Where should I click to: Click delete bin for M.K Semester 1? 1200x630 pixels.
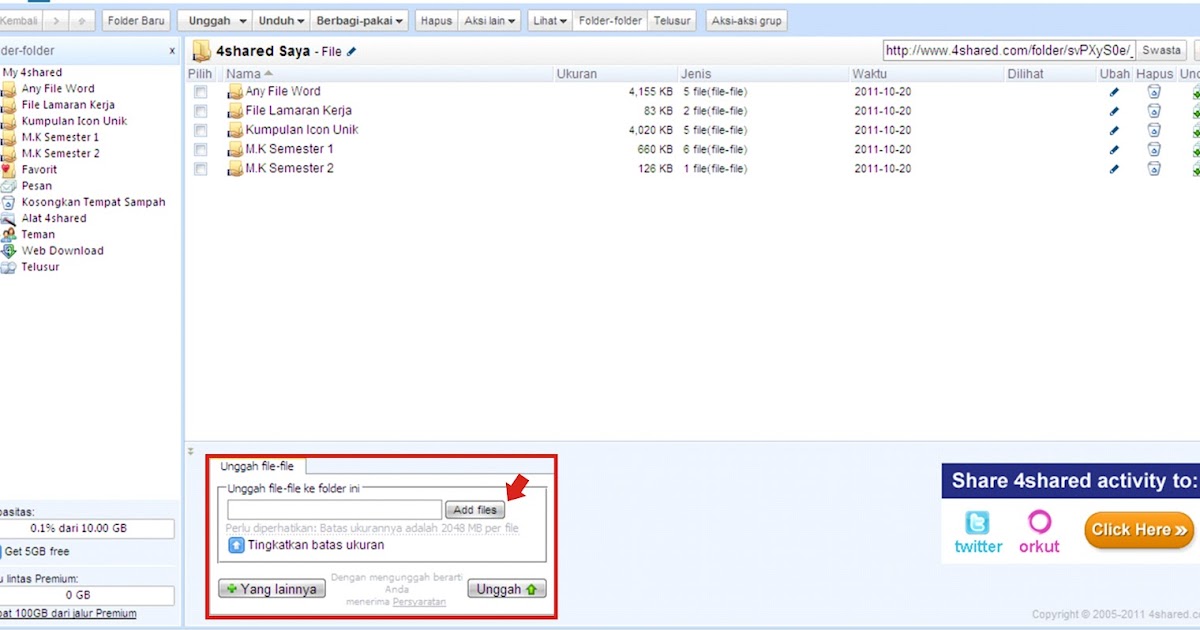1154,150
